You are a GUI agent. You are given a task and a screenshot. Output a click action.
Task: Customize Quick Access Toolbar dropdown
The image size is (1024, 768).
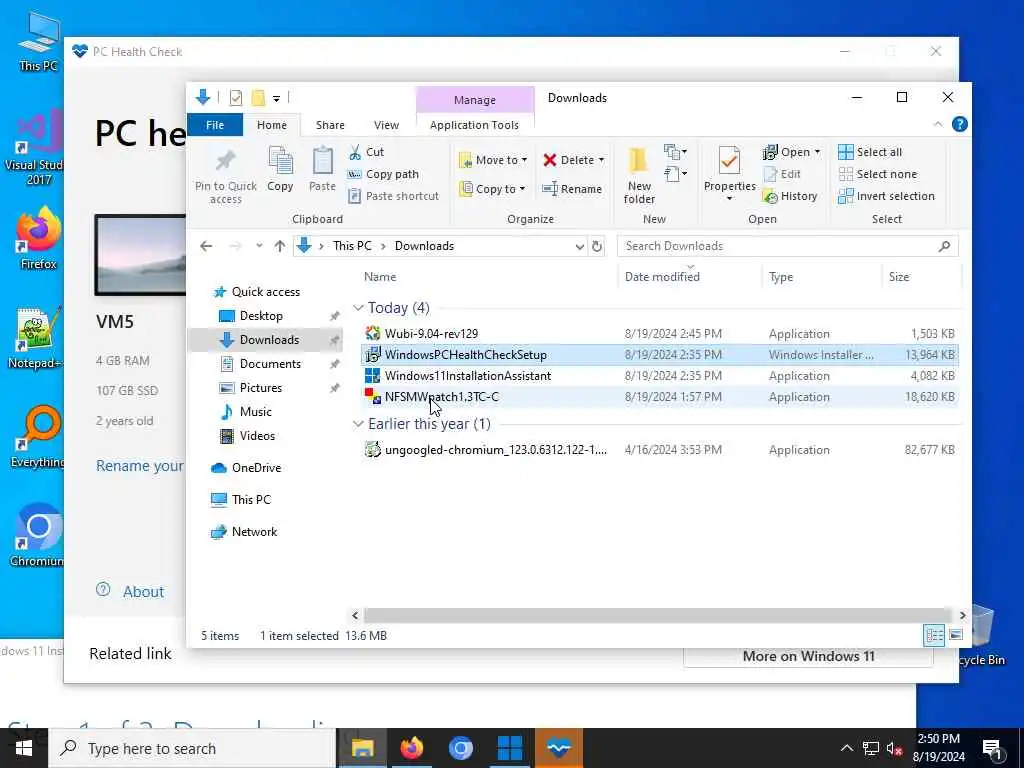(x=276, y=99)
